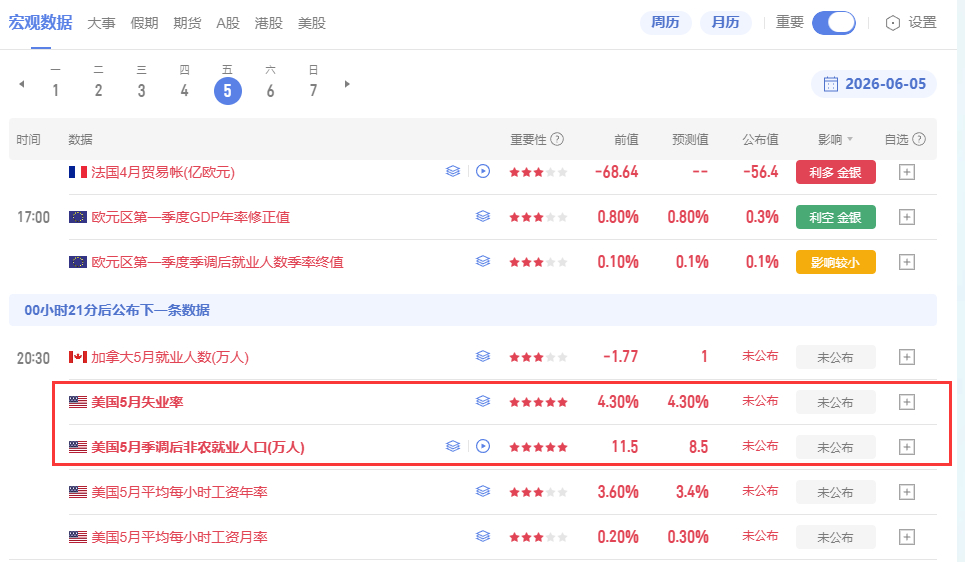The width and height of the screenshot is (965, 562).
Task: Open the 2026-06-05 date picker
Action: tap(874, 84)
